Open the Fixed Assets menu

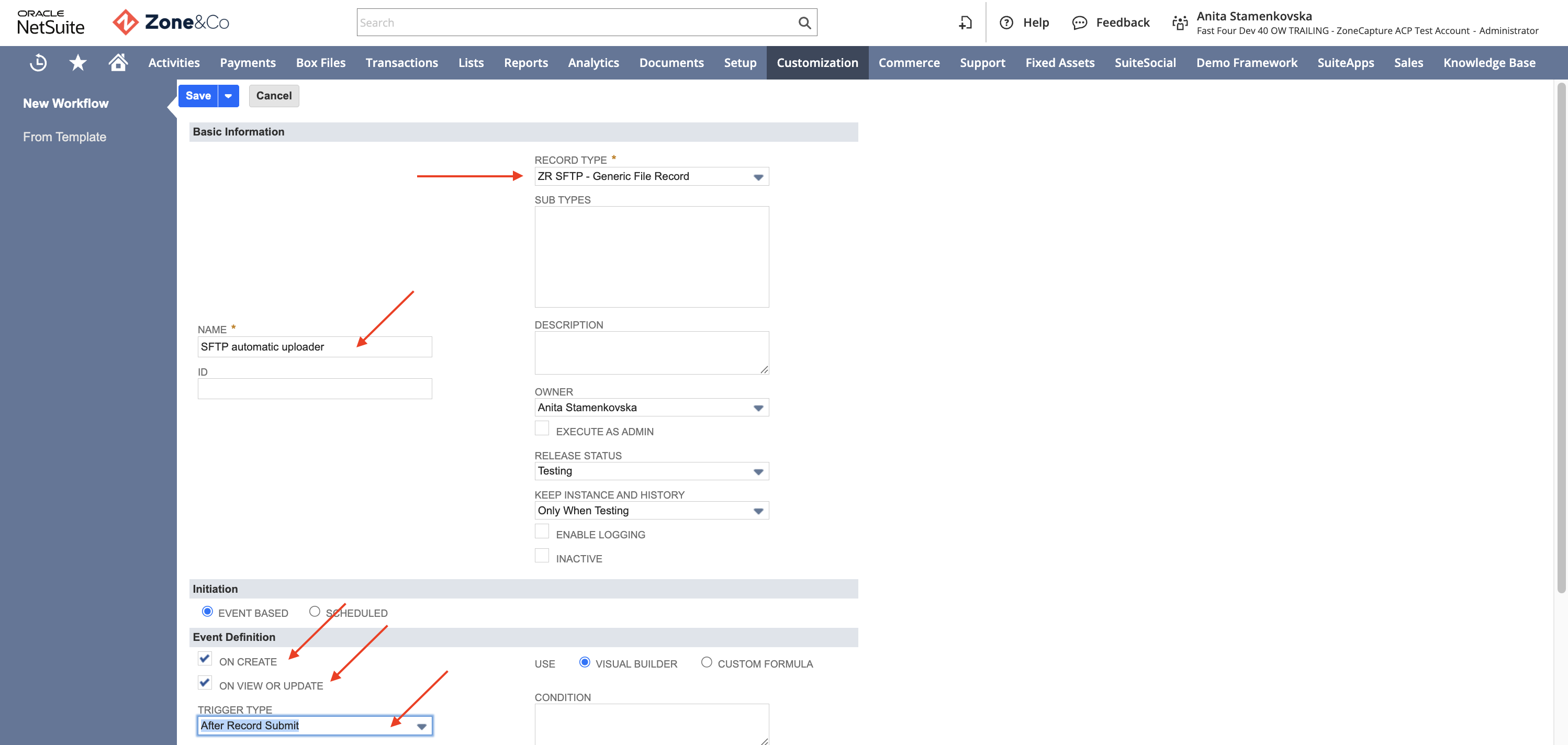point(1060,63)
